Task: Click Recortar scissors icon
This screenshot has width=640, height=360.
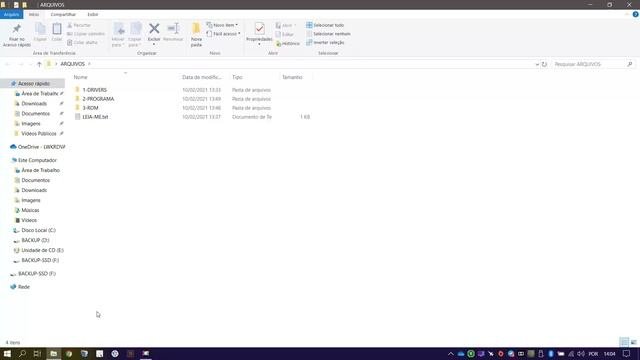Action: click(70, 25)
